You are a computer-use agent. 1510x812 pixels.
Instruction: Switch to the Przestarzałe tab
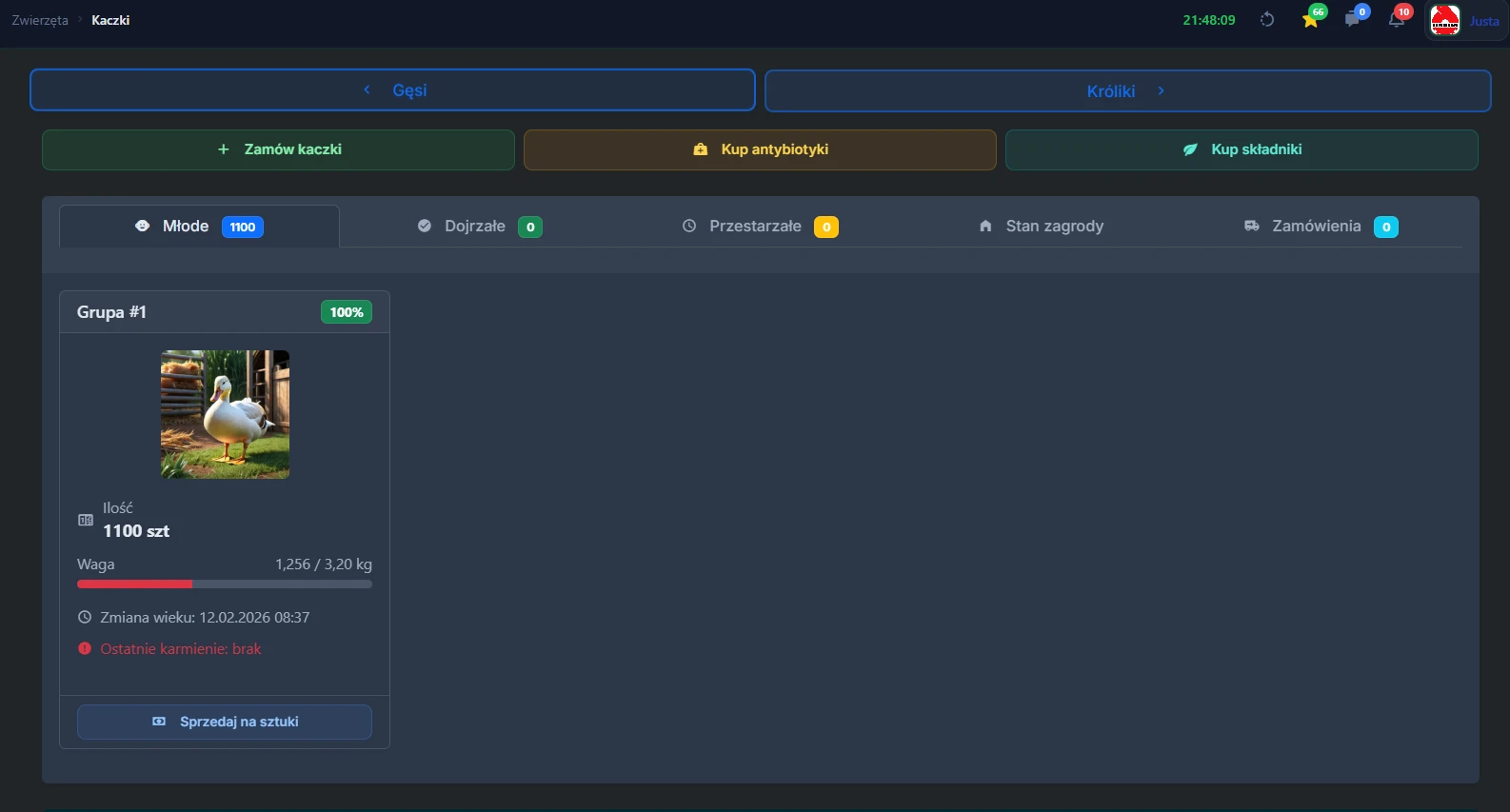click(x=760, y=227)
